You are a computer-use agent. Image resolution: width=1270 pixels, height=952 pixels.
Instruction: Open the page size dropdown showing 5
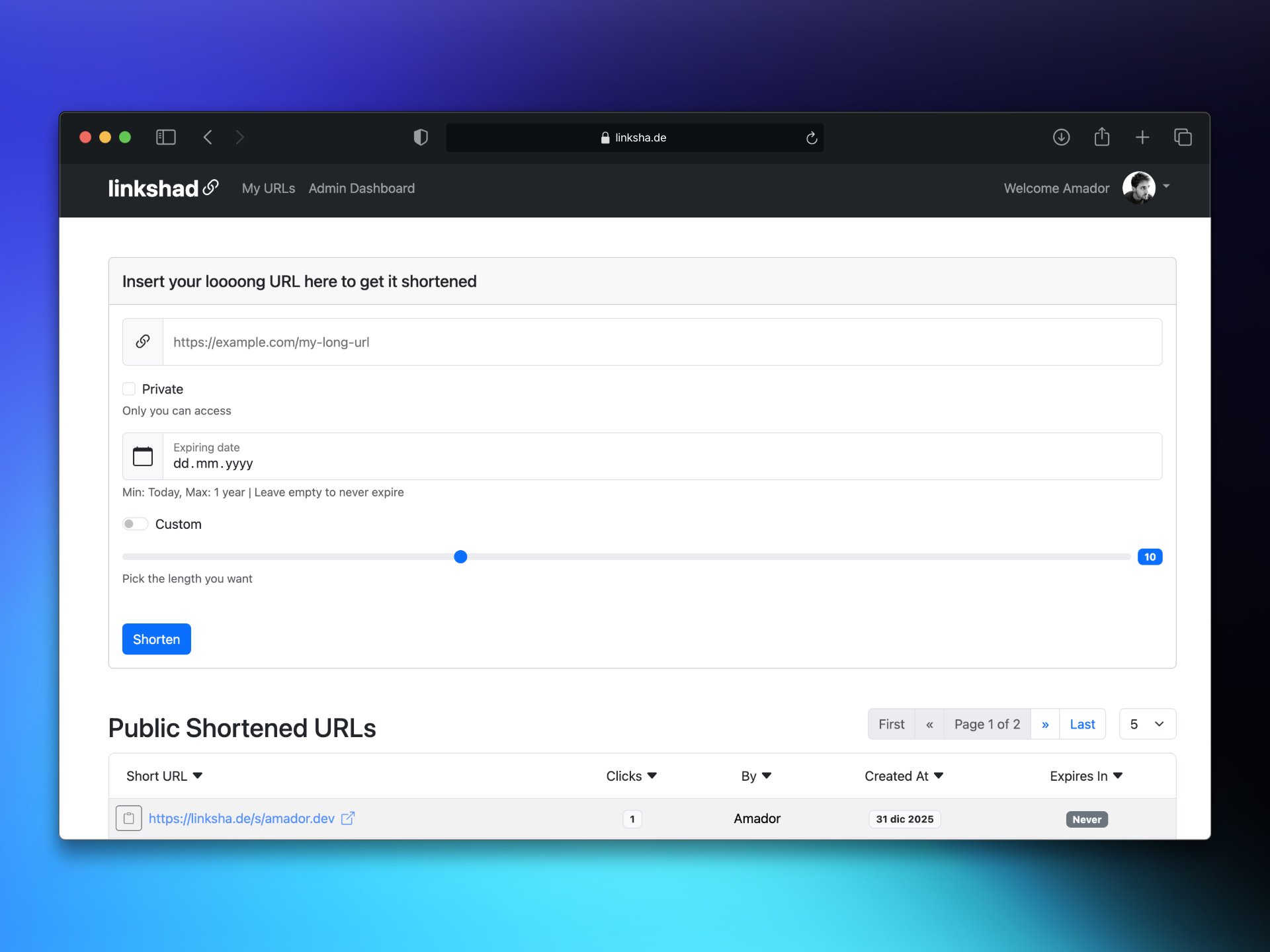[1147, 724]
